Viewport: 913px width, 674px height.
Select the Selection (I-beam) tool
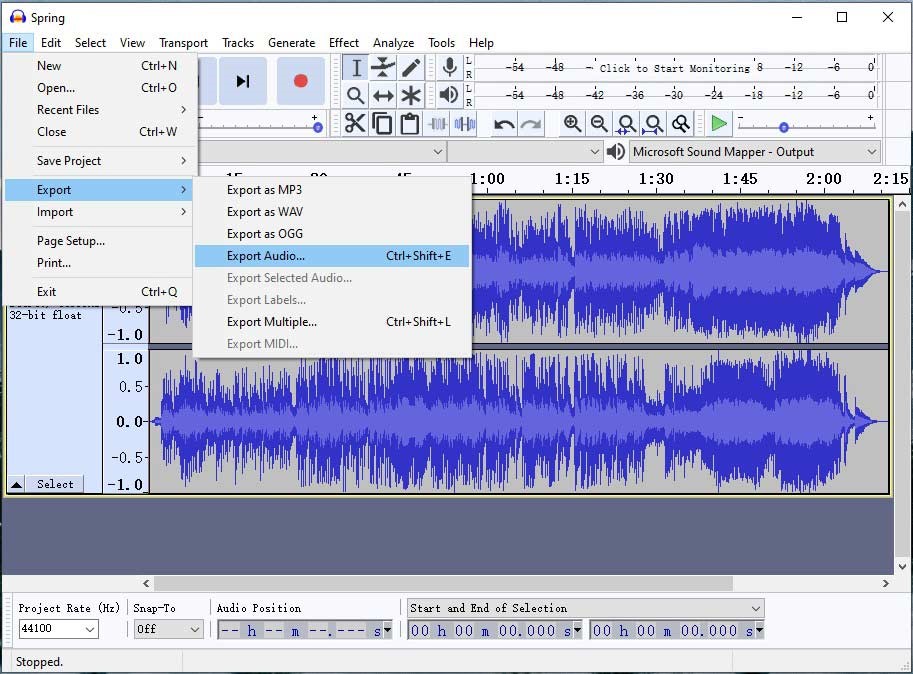[x=356, y=68]
